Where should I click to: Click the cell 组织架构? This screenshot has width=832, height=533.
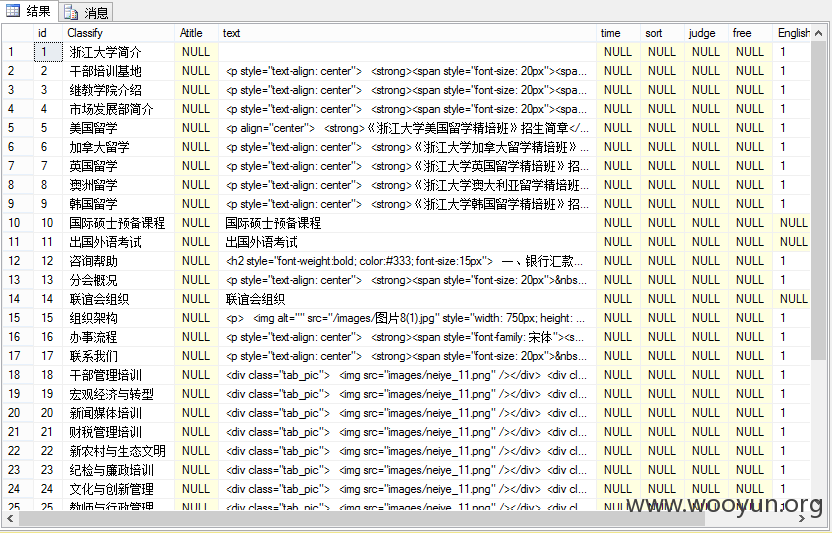pyautogui.click(x=118, y=318)
